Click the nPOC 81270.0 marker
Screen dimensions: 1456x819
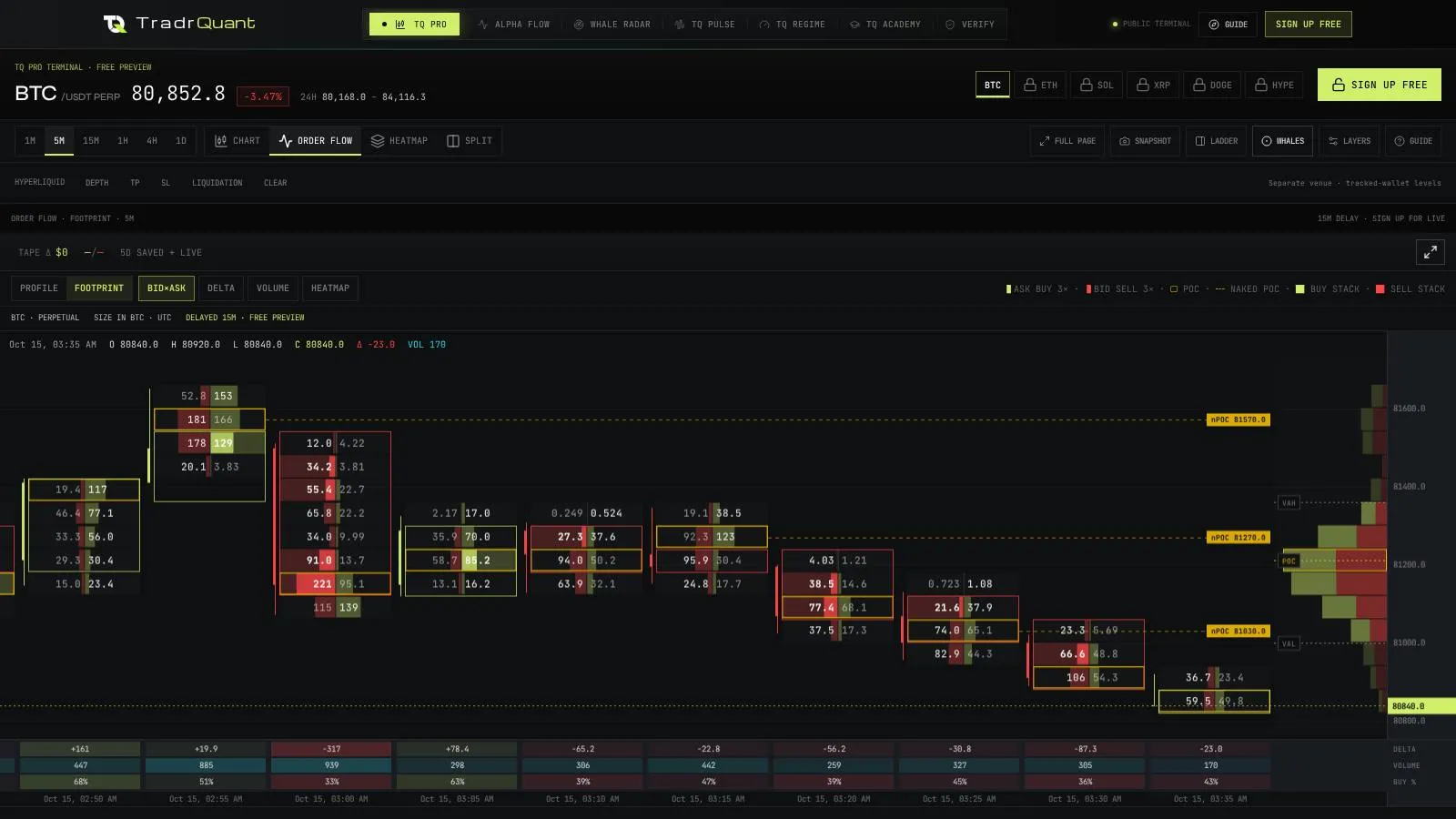click(x=1238, y=538)
